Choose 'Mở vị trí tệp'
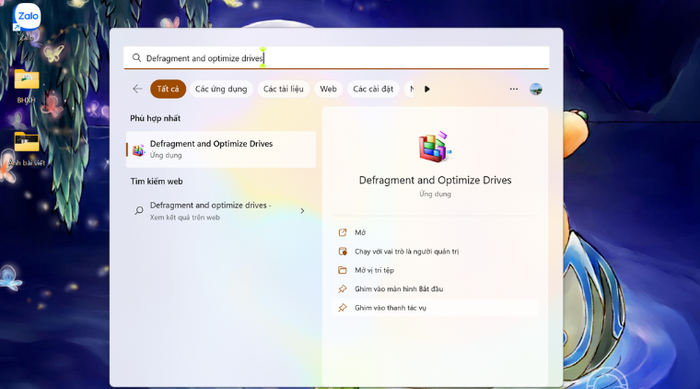Screen dimensions: 700x389 pos(374,270)
